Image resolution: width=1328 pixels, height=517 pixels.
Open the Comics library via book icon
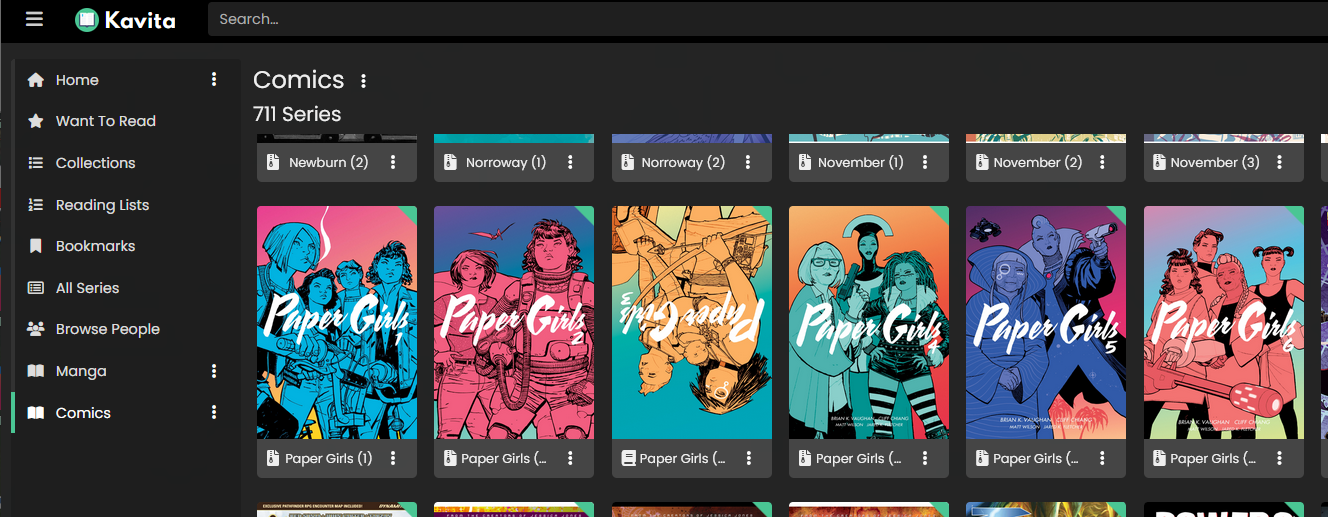coord(36,413)
